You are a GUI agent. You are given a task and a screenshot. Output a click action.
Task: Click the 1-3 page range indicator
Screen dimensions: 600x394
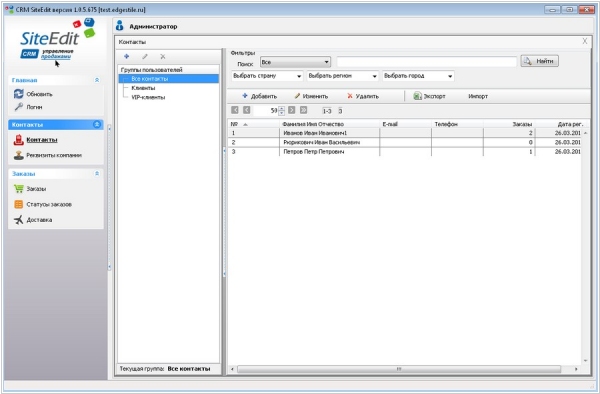tap(327, 111)
